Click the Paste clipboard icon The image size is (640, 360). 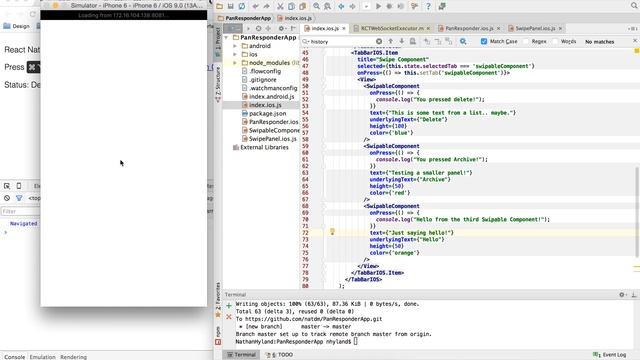302,6
